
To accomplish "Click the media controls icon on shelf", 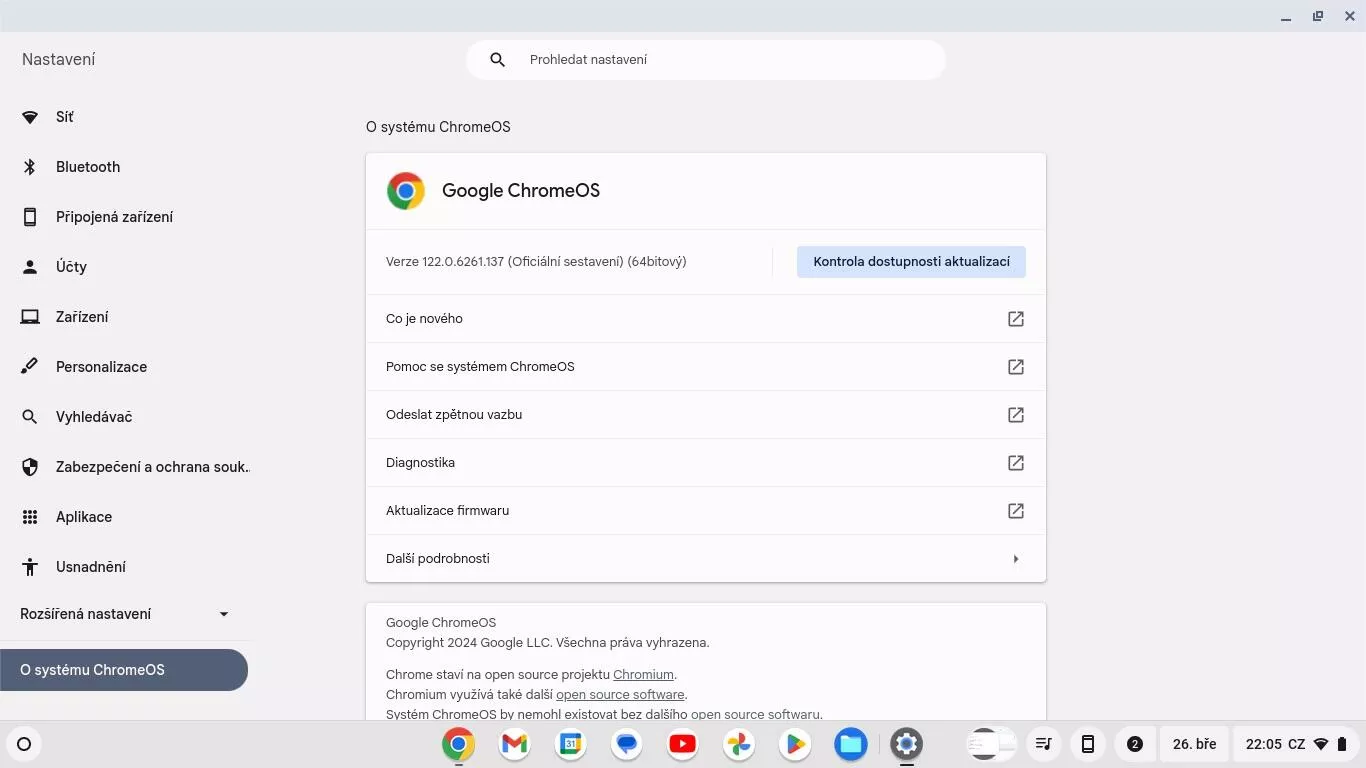I will (1044, 744).
